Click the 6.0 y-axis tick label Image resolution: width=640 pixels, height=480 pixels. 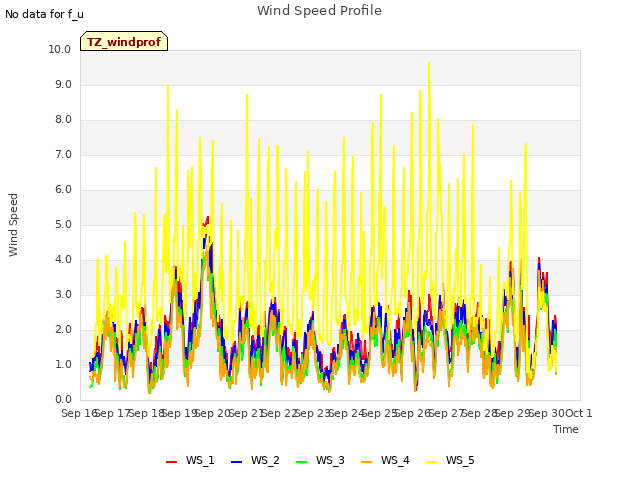pyautogui.click(x=63, y=189)
